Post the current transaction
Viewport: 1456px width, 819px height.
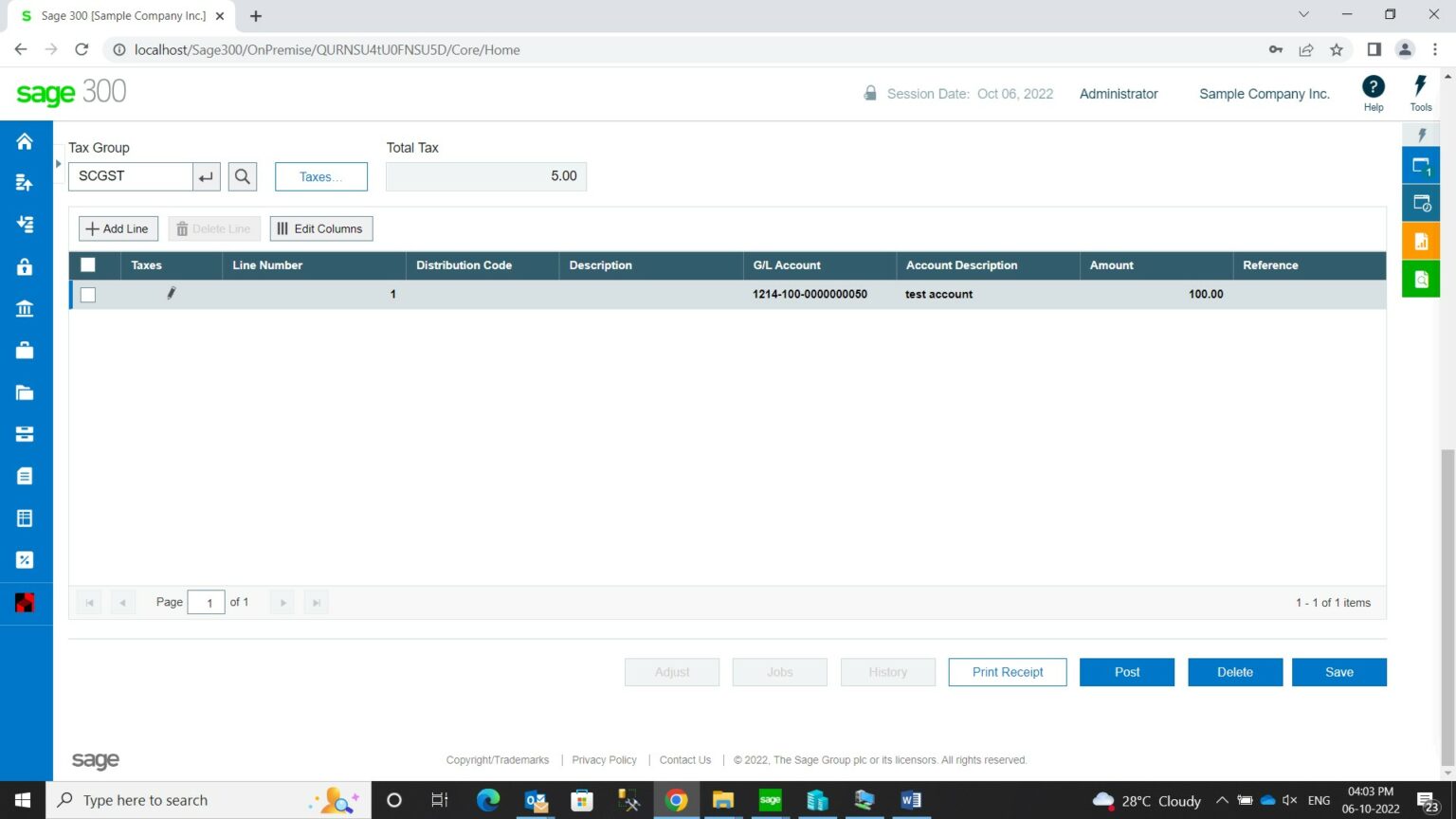pyautogui.click(x=1126, y=672)
